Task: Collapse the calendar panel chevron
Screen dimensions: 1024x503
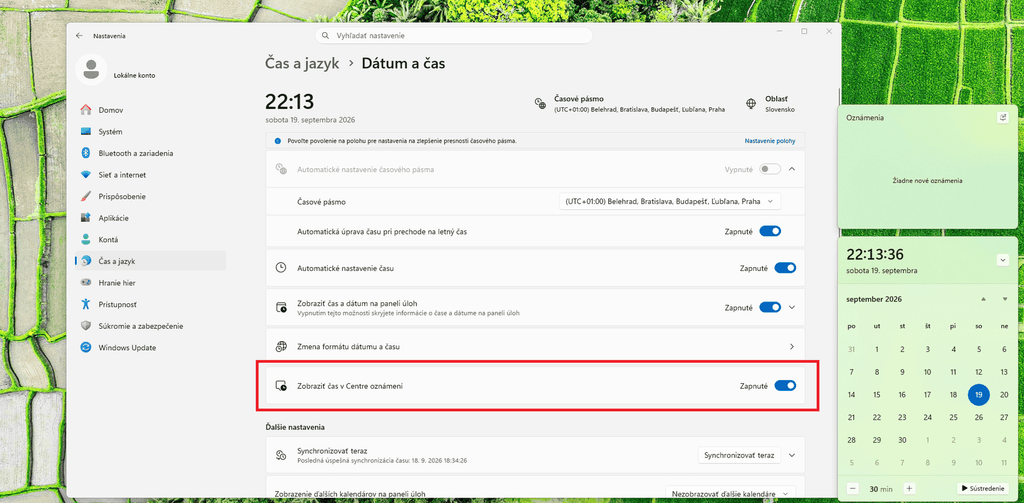Action: tap(1002, 260)
